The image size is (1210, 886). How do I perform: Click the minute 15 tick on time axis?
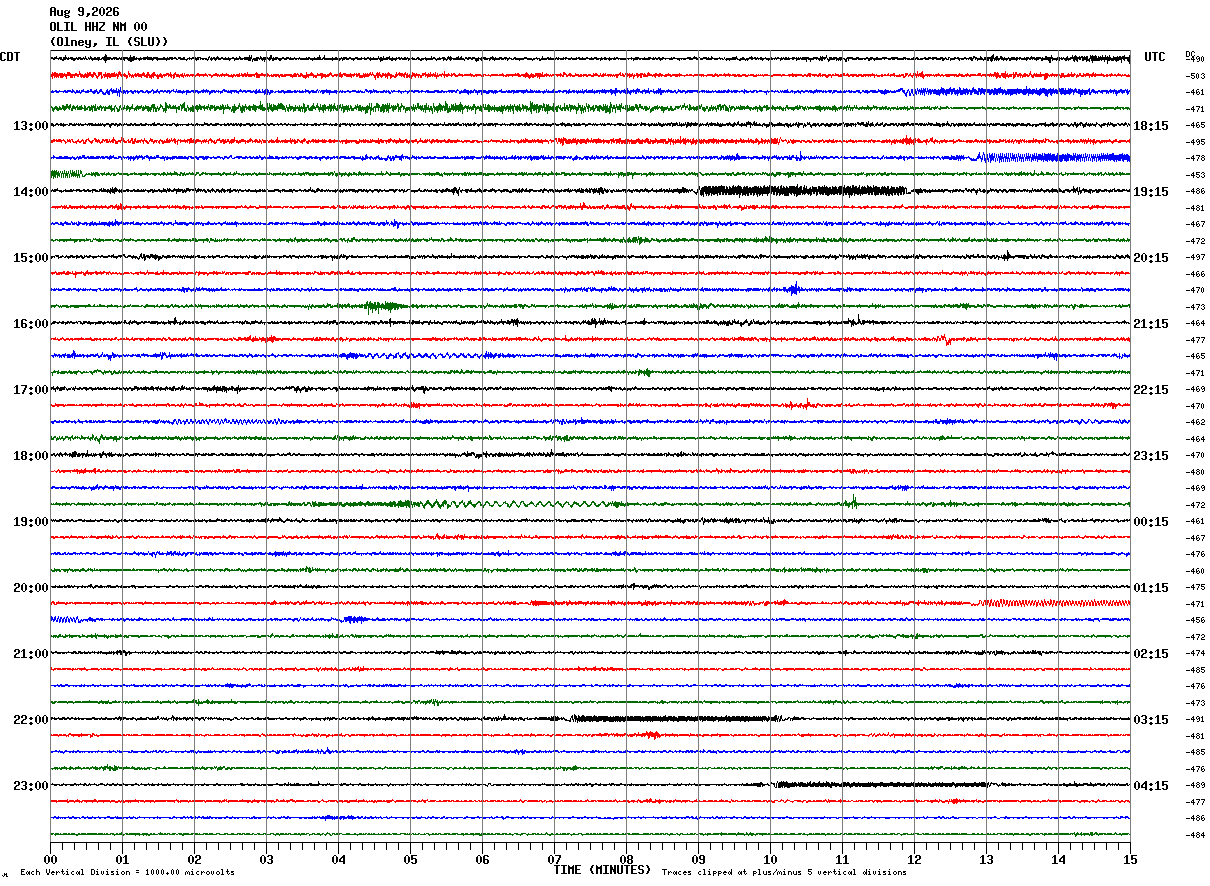pos(1130,858)
